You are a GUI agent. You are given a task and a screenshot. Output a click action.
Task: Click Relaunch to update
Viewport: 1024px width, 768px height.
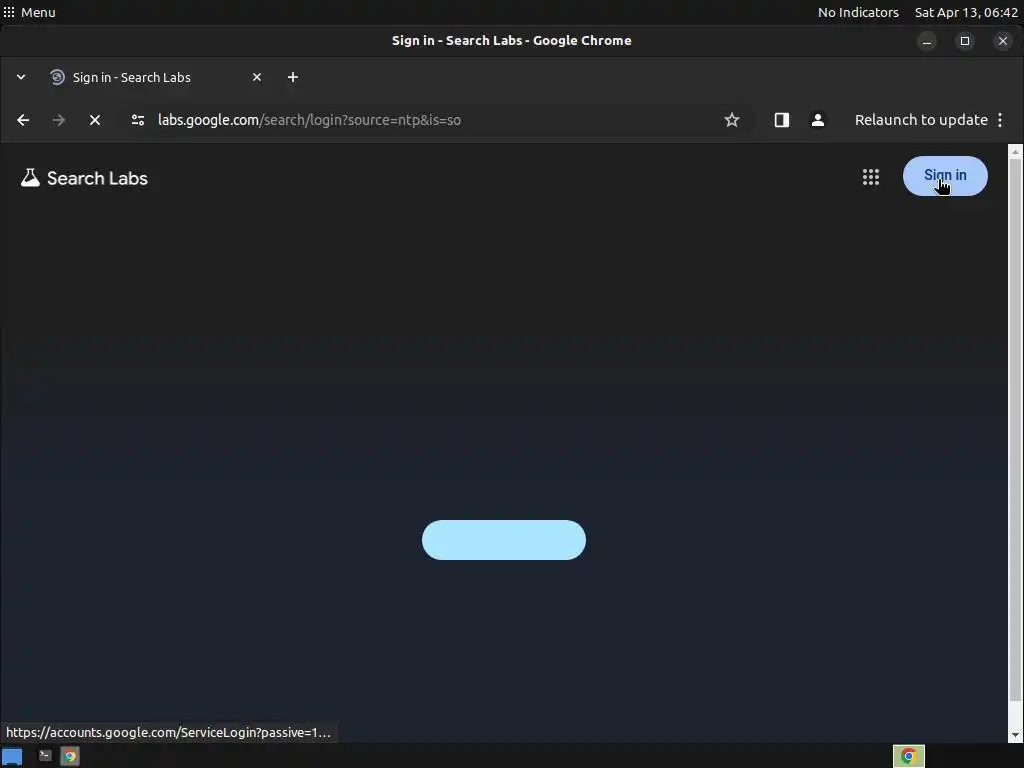(x=921, y=120)
